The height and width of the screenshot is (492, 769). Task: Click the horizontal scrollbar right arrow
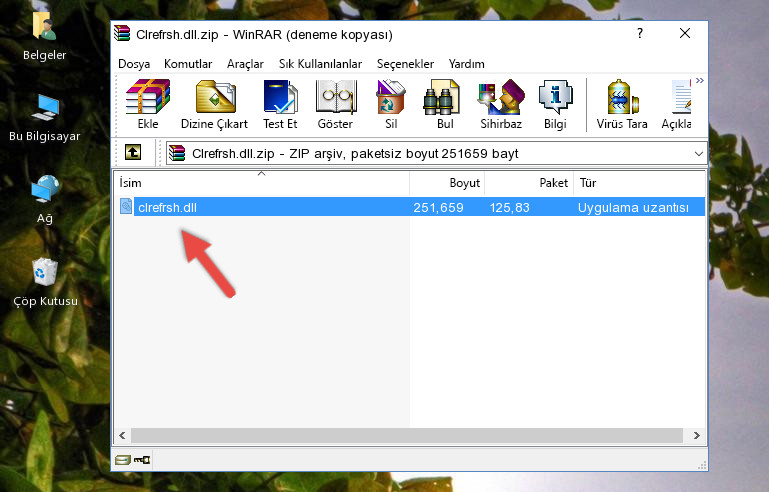(696, 435)
